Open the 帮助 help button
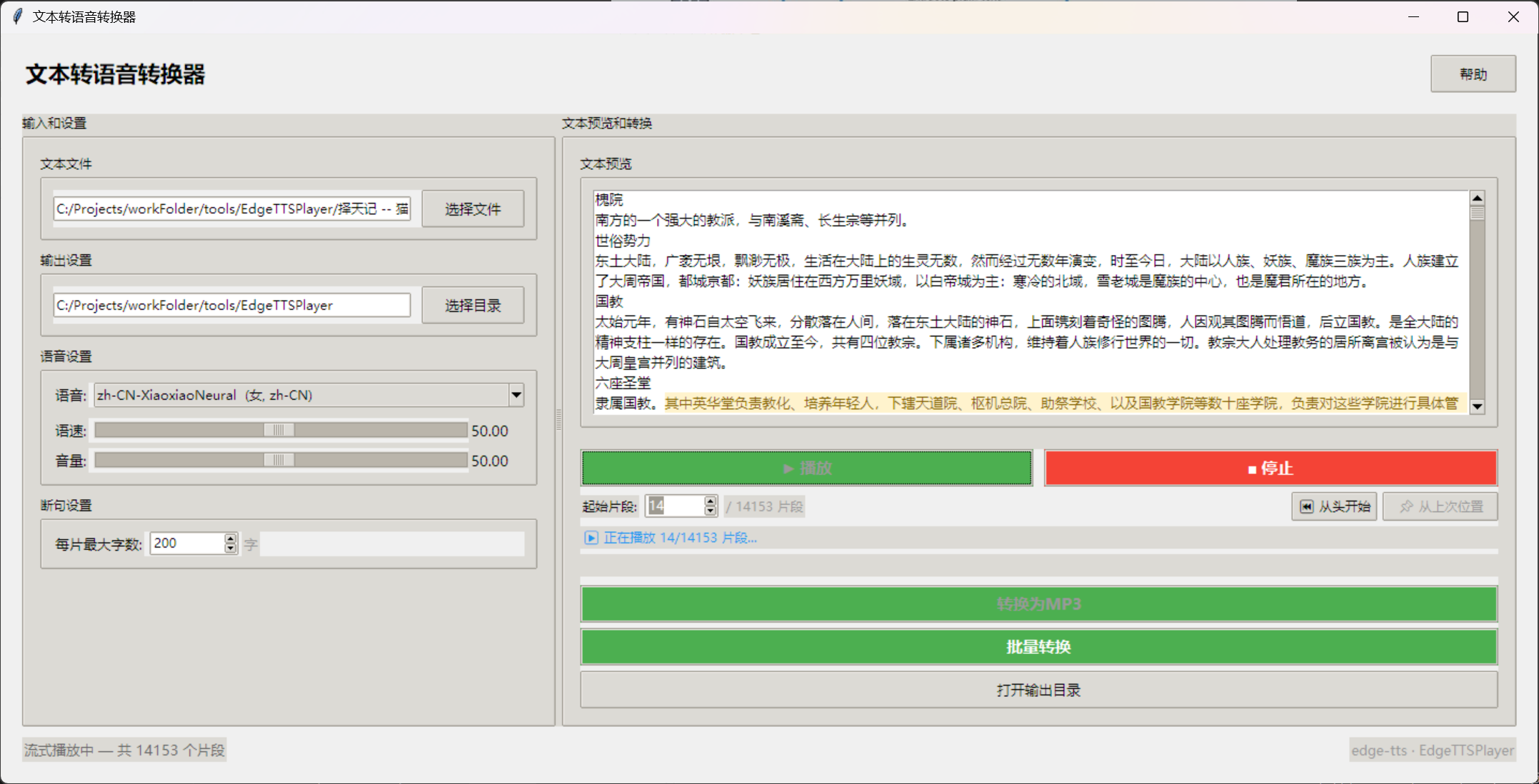This screenshot has width=1539, height=784. pyautogui.click(x=1472, y=74)
